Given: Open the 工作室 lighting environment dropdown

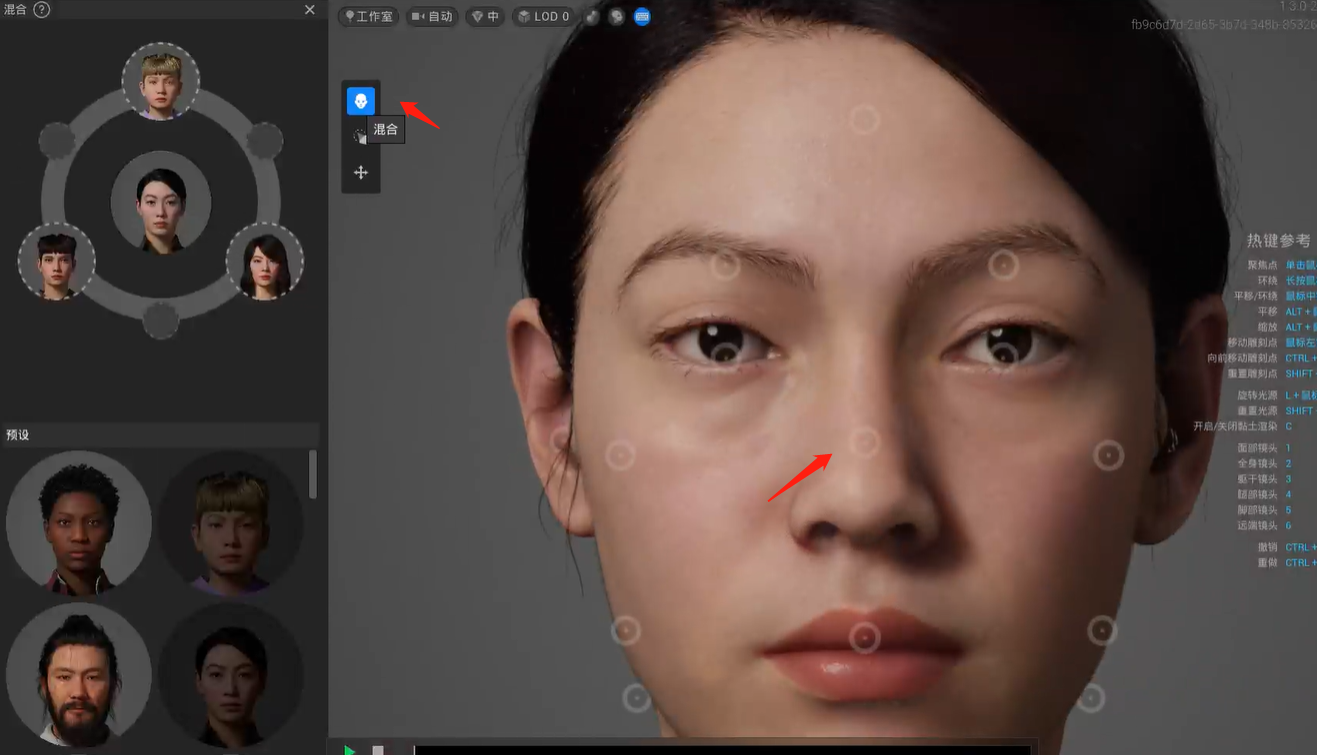Looking at the screenshot, I should [368, 16].
